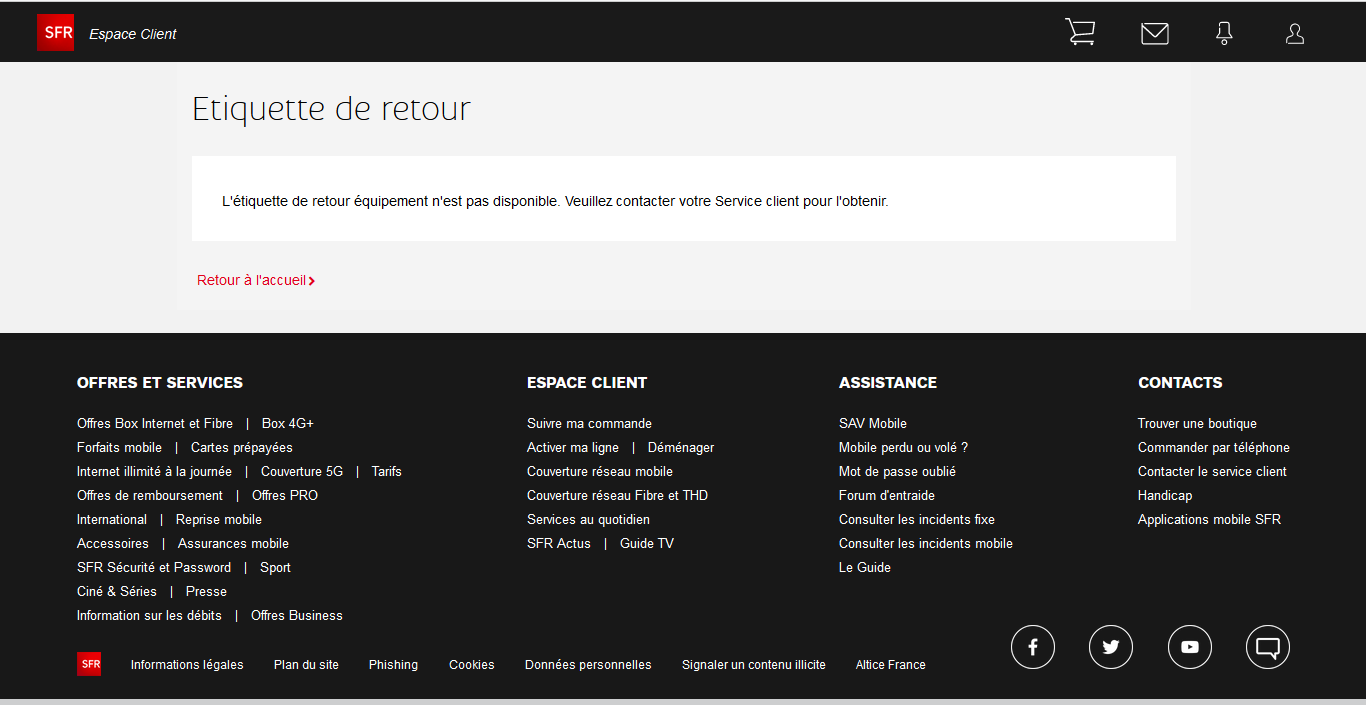Open Espace Client header link

pos(133,34)
